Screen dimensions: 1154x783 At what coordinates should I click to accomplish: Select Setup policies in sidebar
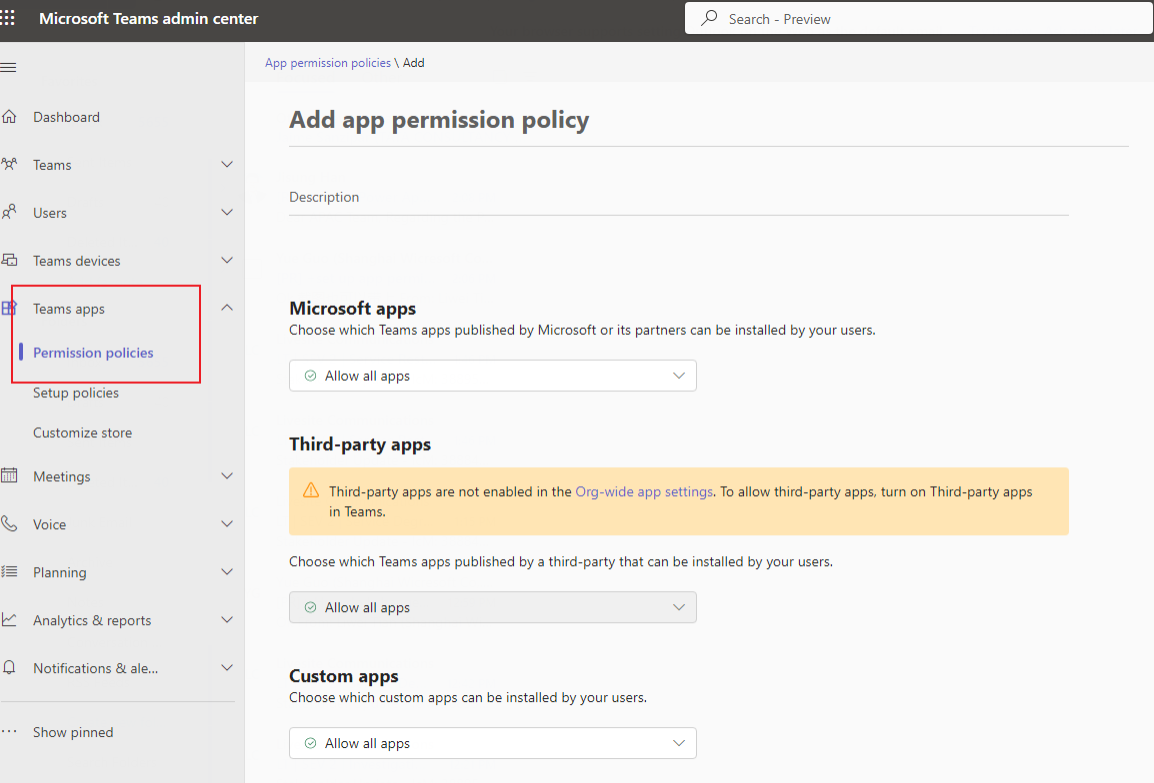(x=76, y=393)
